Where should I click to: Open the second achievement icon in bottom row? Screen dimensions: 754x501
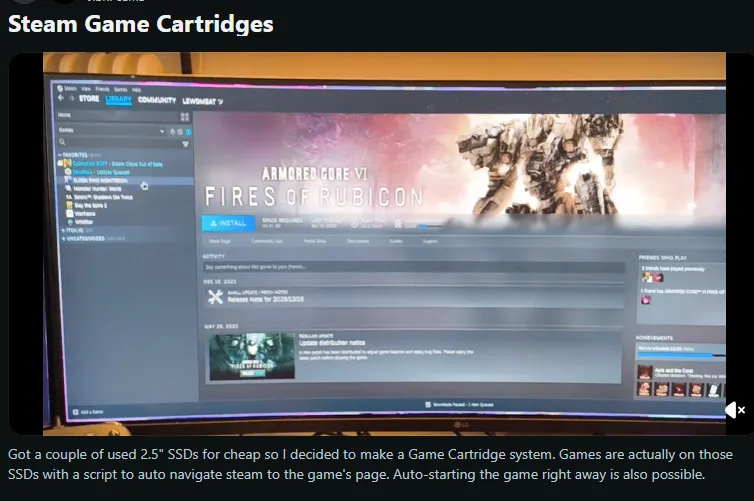click(662, 389)
